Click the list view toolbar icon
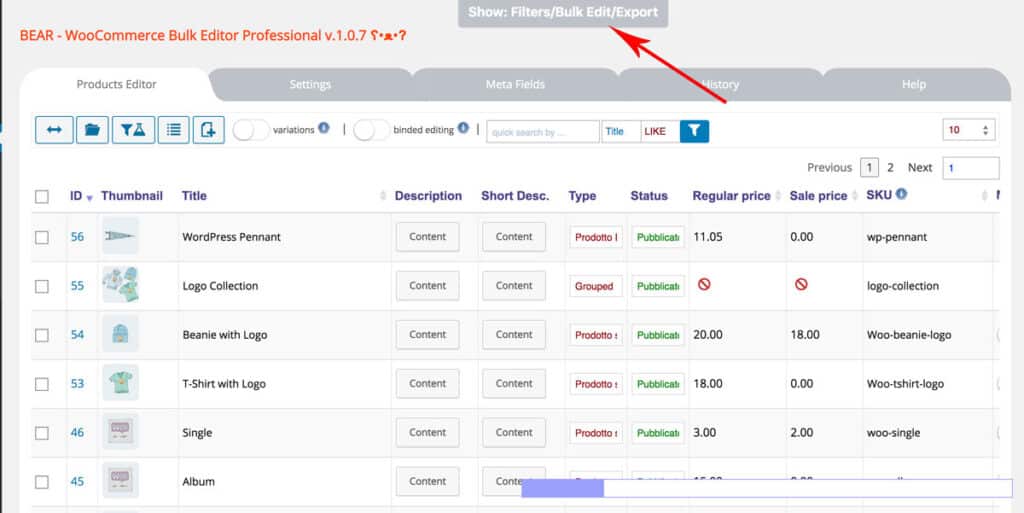This screenshot has height=513, width=1024. [174, 130]
